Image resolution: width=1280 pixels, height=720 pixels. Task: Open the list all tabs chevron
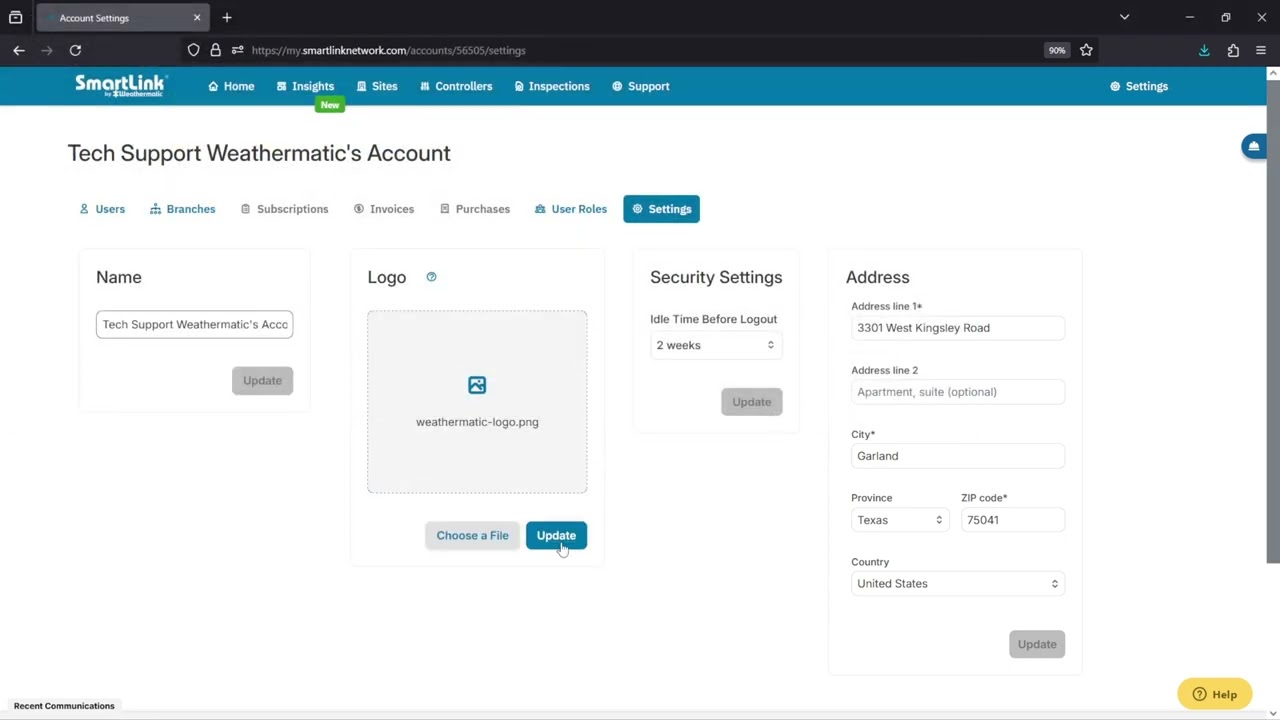click(x=1124, y=17)
